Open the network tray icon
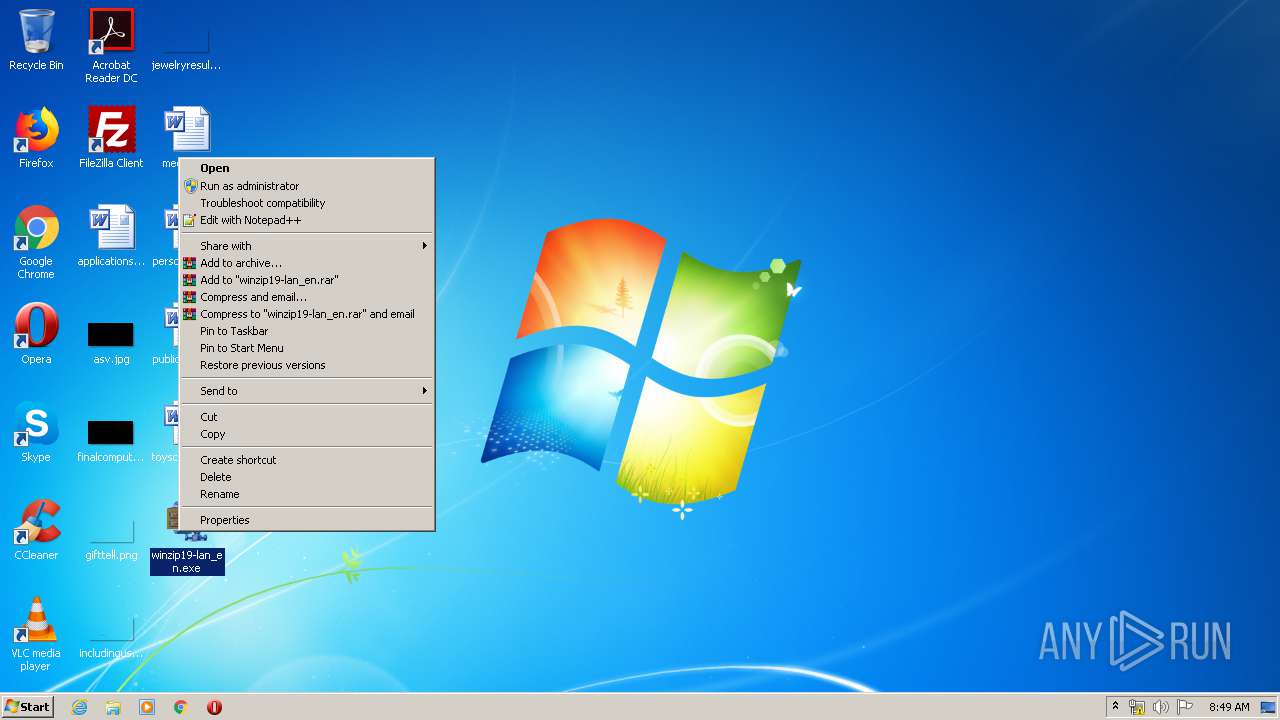Viewport: 1280px width, 720px height. tap(1137, 707)
